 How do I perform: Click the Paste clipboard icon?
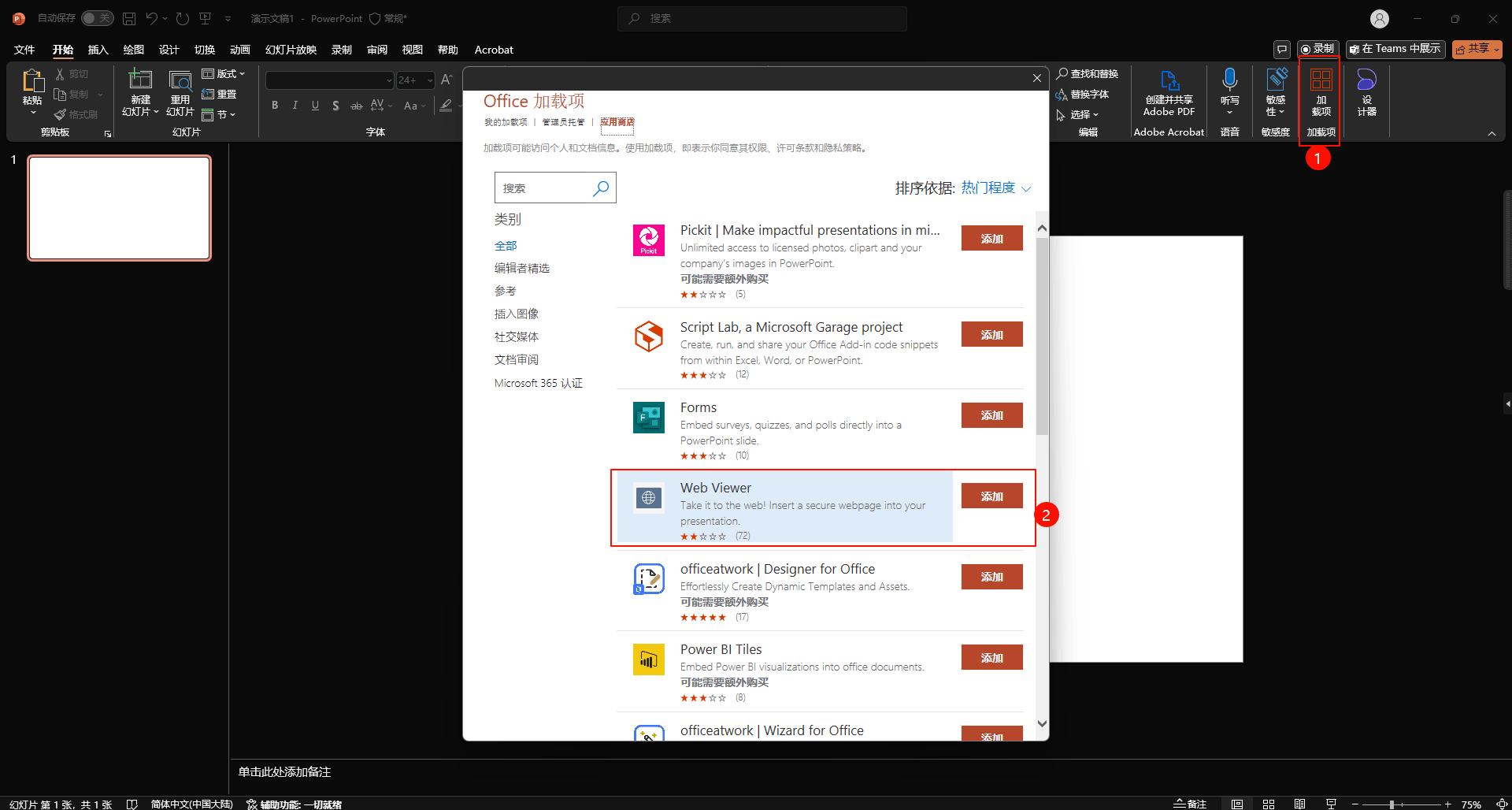(32, 81)
